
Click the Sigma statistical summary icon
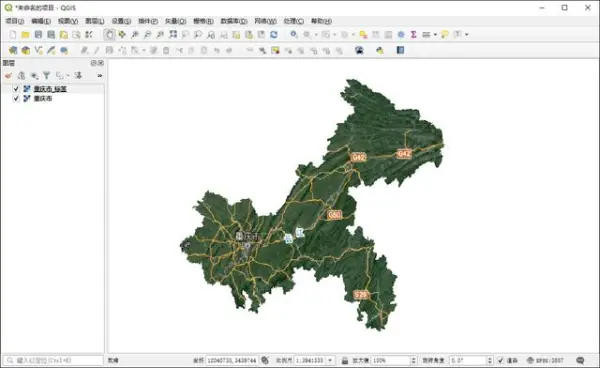coord(414,35)
